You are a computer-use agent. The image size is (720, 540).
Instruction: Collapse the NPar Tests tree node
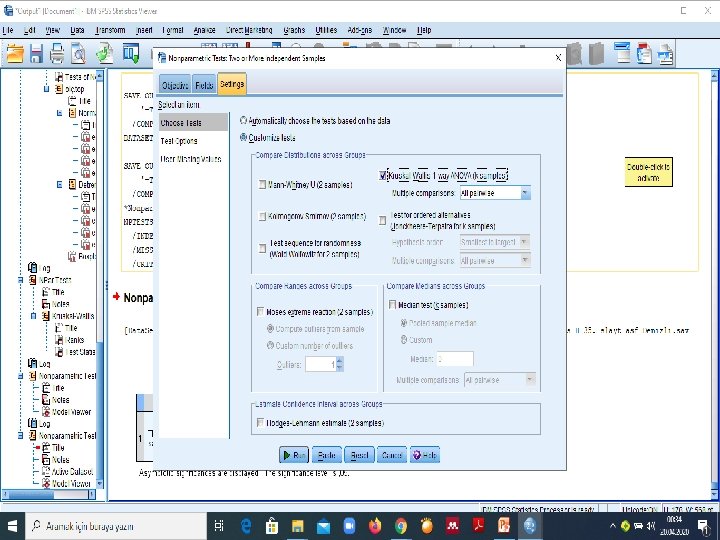[x=21, y=280]
